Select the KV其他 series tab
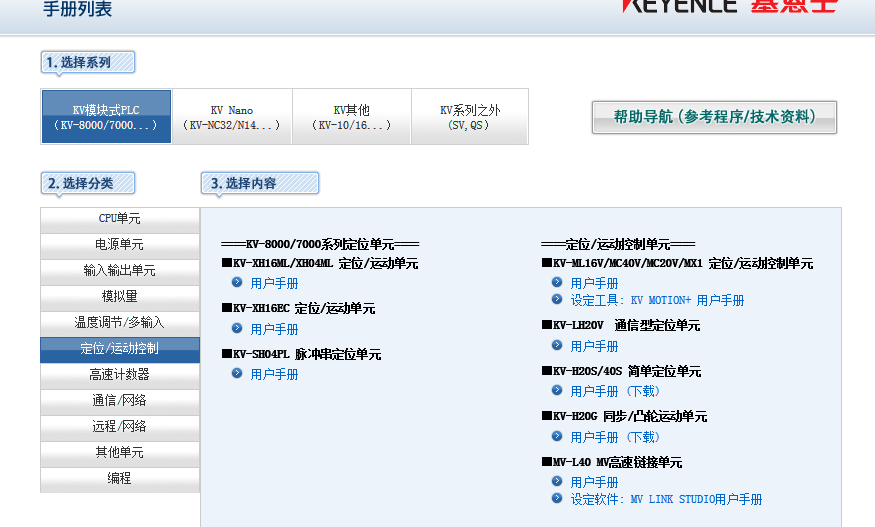 351,117
